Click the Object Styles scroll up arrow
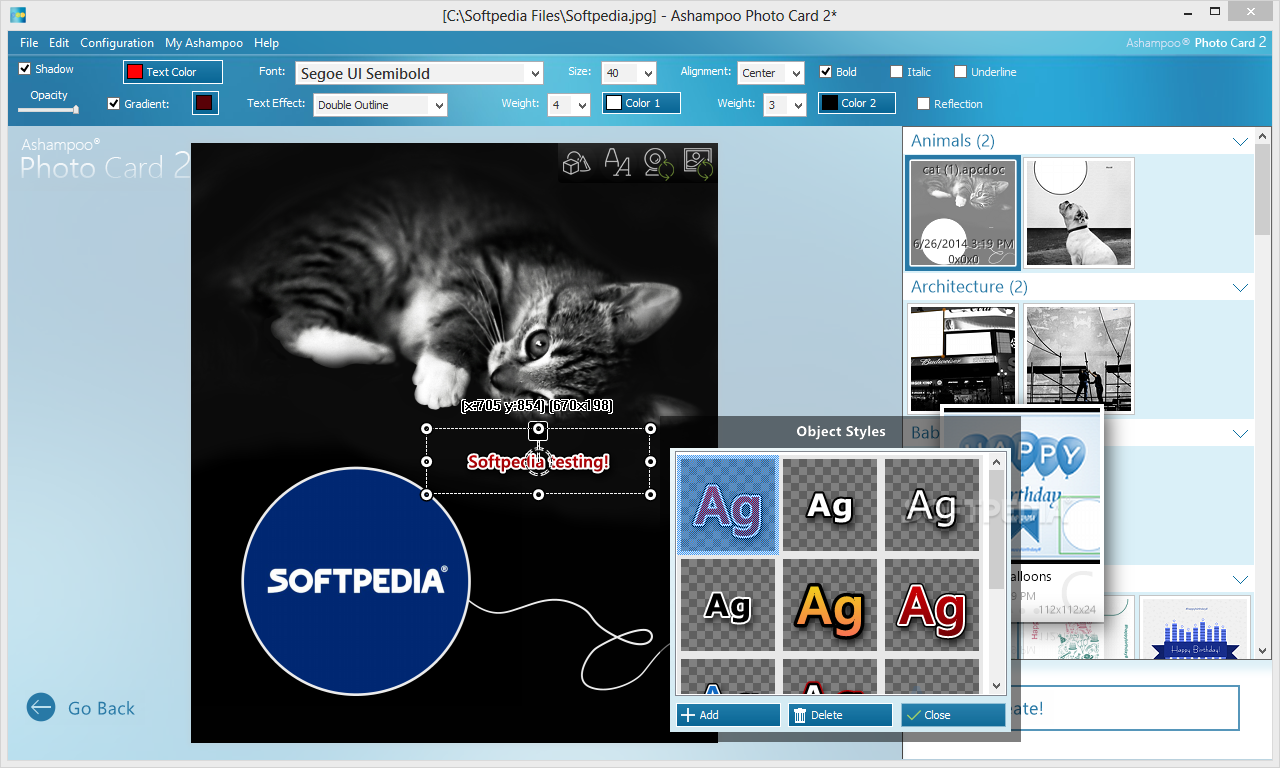The width and height of the screenshot is (1280, 768). click(x=997, y=462)
